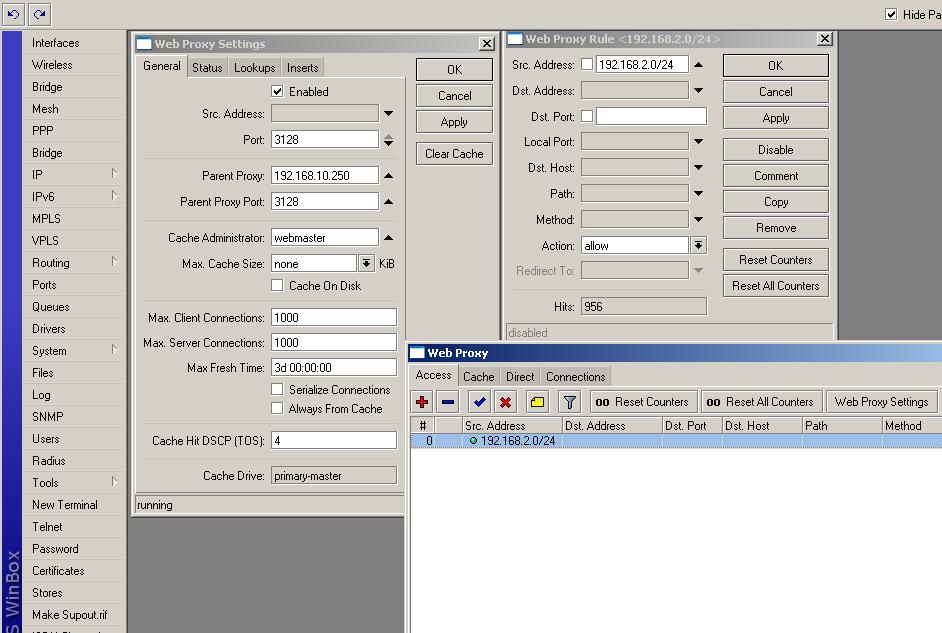Click the filter funnel icon

coord(569,402)
